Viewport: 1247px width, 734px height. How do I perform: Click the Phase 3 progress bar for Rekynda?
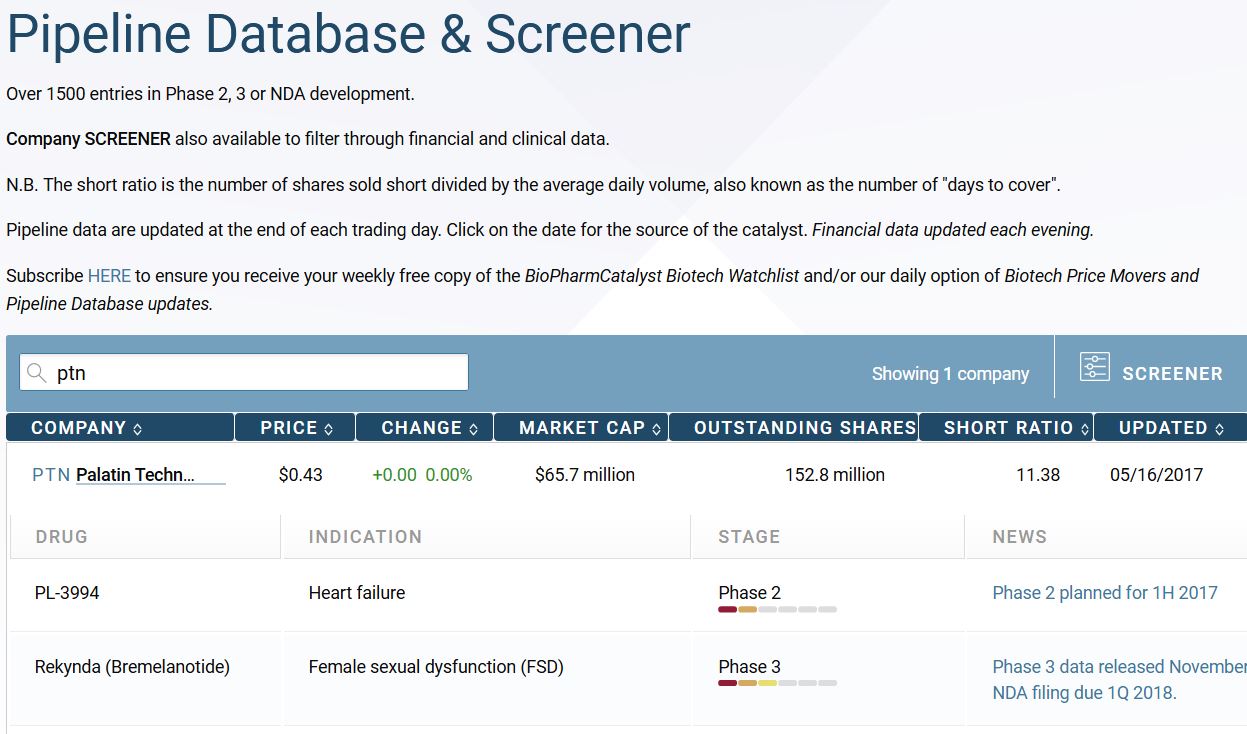click(777, 683)
